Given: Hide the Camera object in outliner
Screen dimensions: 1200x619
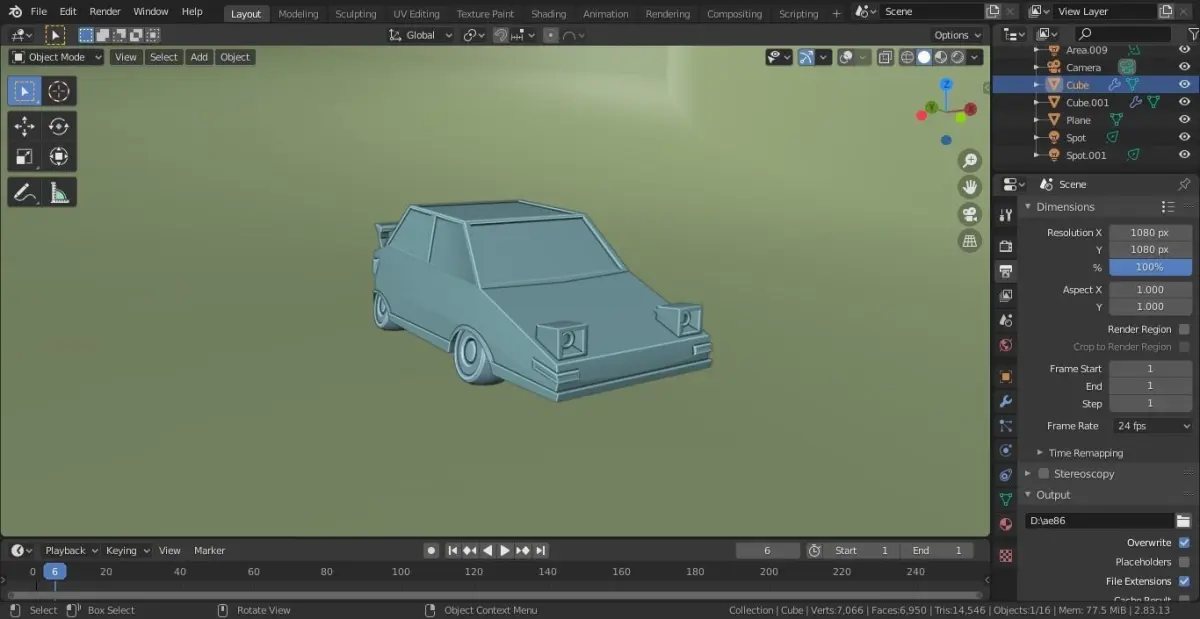Looking at the screenshot, I should 1184,67.
